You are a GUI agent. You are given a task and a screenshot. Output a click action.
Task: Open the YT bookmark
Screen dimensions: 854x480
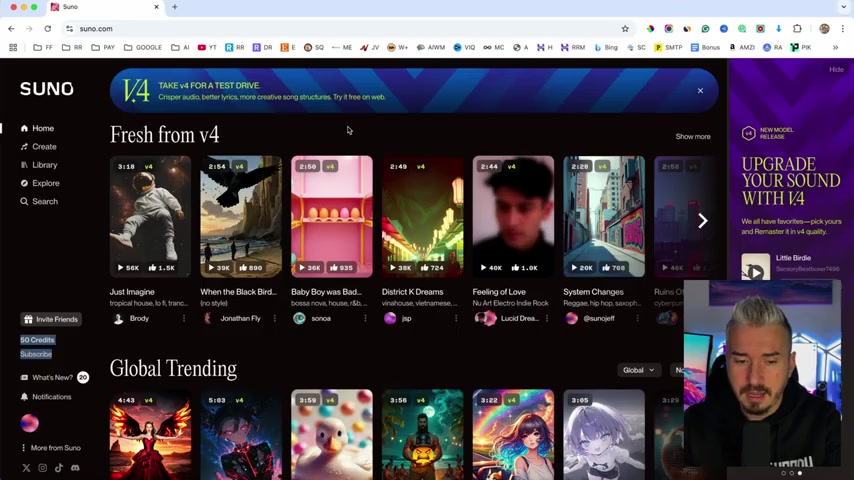tap(207, 47)
